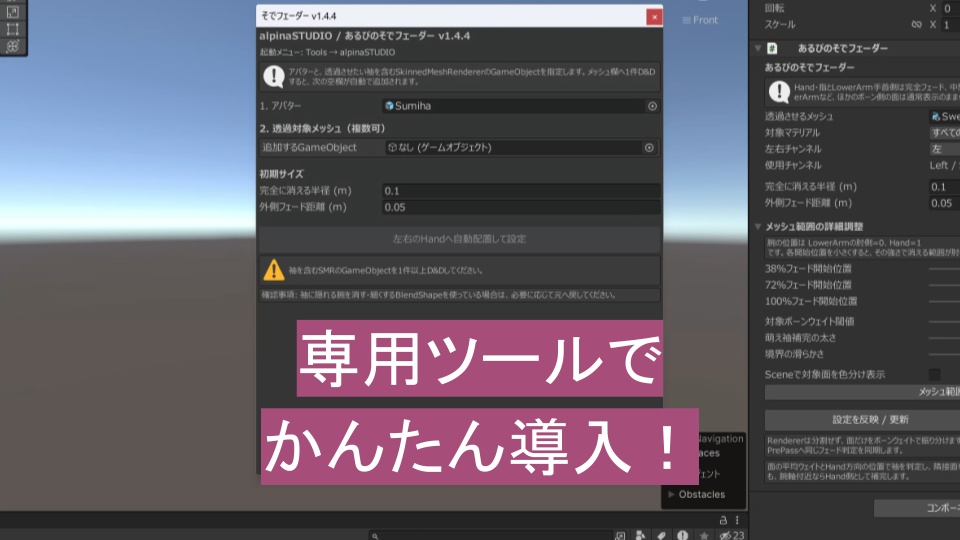This screenshot has width=960, height=540.
Task: Click the 2. 透過対象メッシュ（複数可） heading
Action: [x=322, y=129]
